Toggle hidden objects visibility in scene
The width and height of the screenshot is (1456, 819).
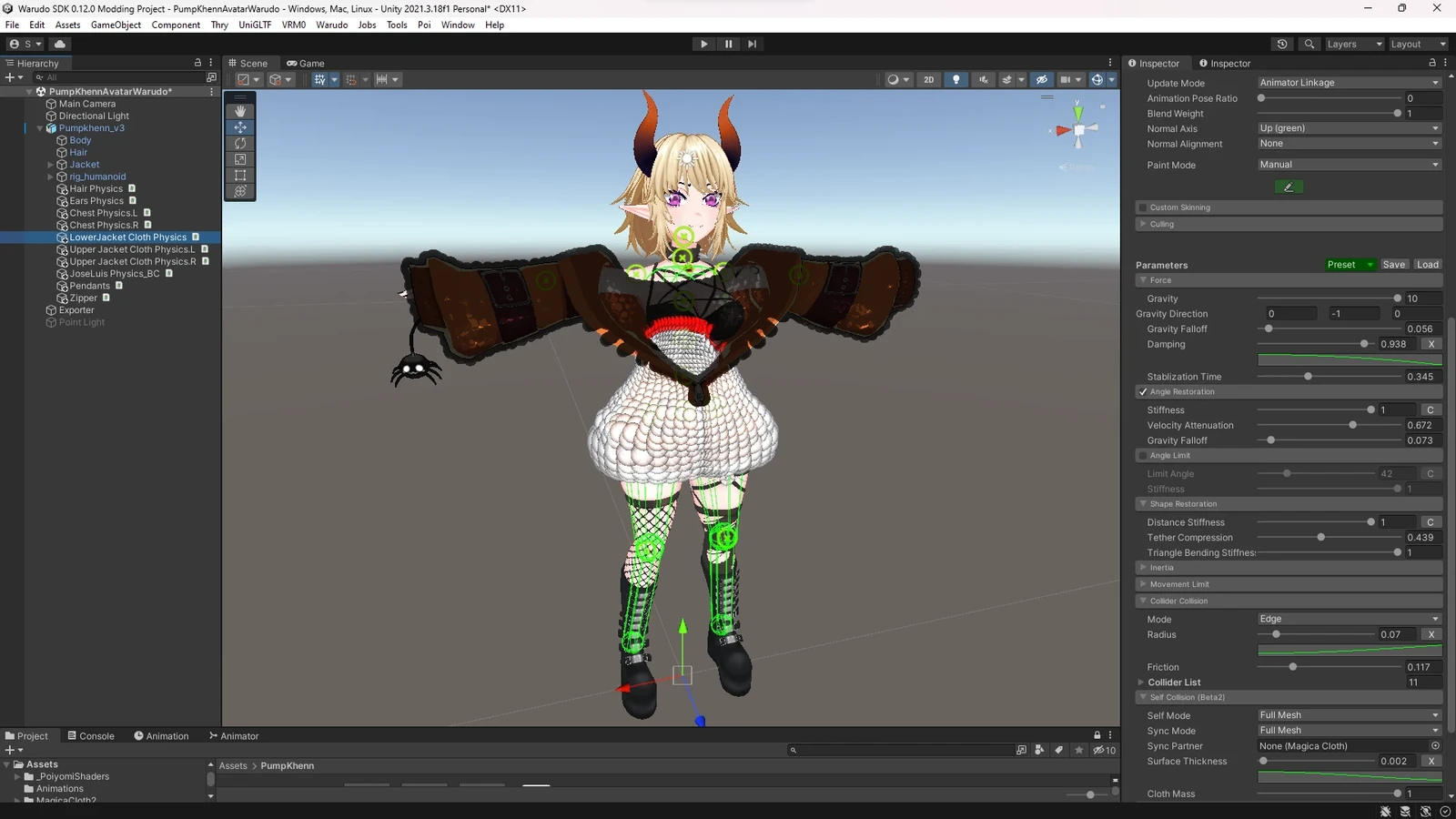(x=1042, y=79)
